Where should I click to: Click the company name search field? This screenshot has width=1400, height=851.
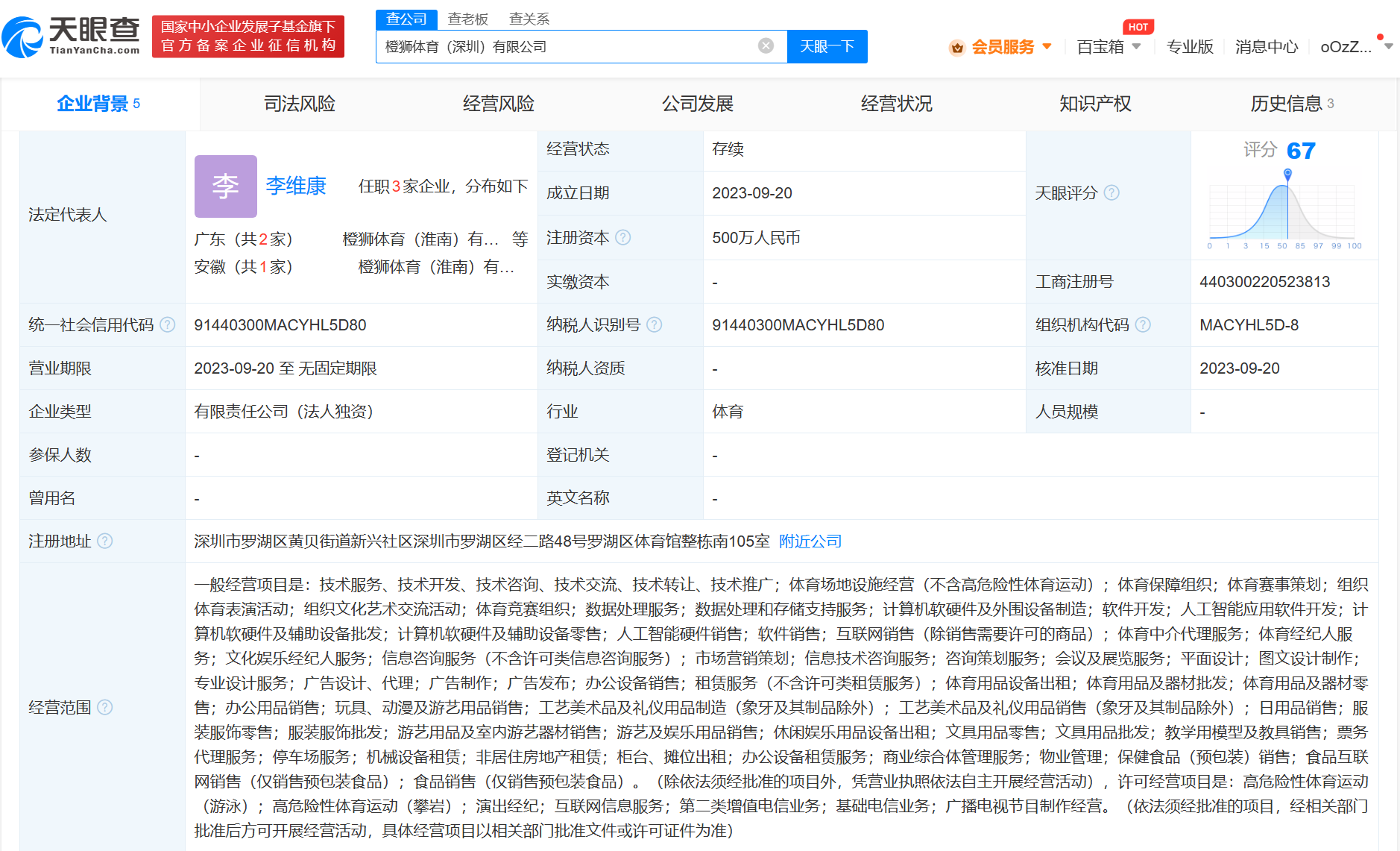coord(567,47)
